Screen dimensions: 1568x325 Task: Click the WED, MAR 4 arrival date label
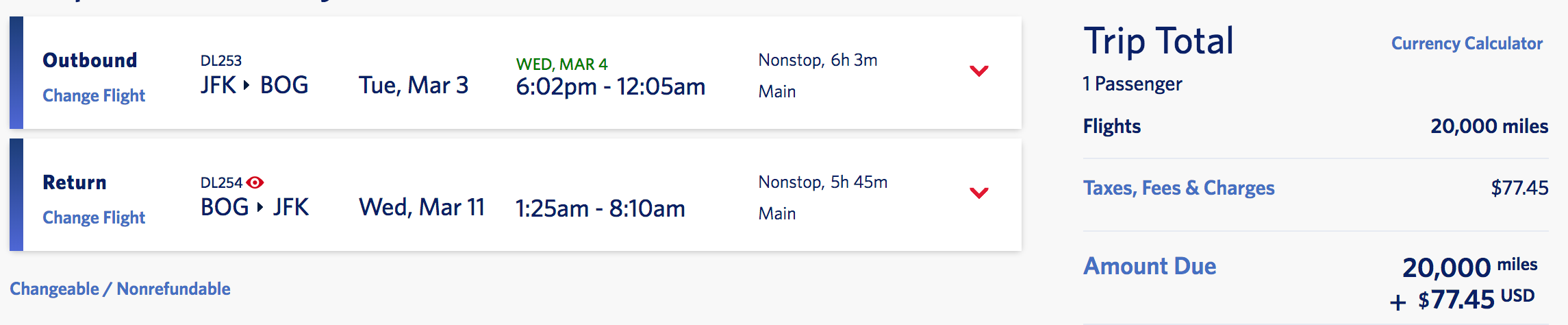(561, 64)
